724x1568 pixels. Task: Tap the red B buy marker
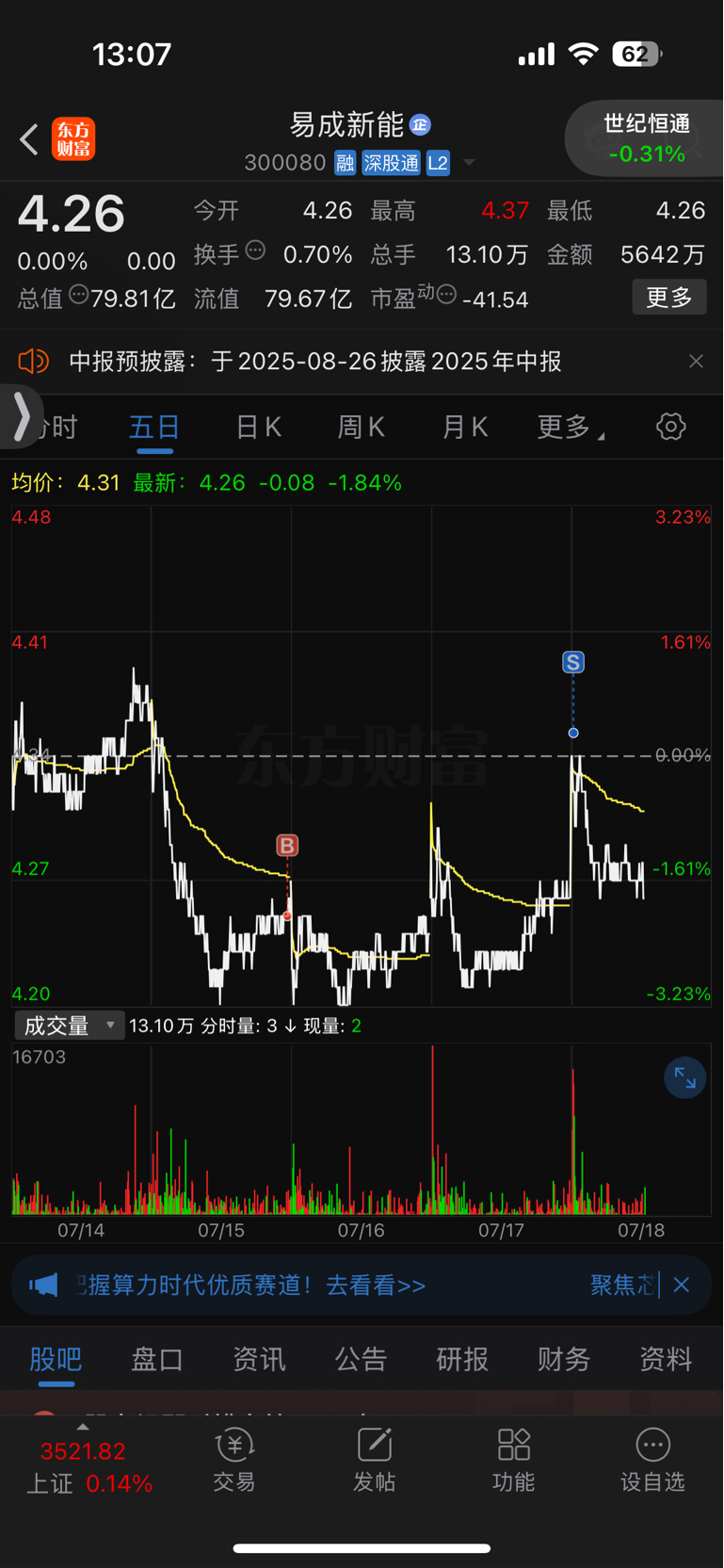pyautogui.click(x=287, y=846)
